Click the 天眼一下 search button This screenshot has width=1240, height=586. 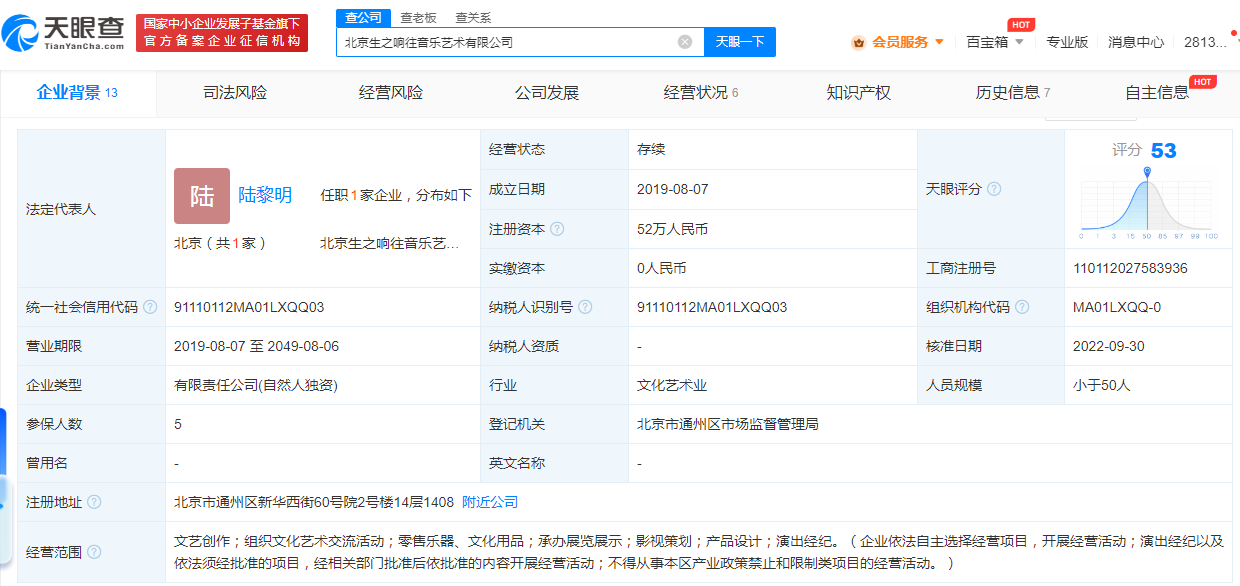point(740,42)
